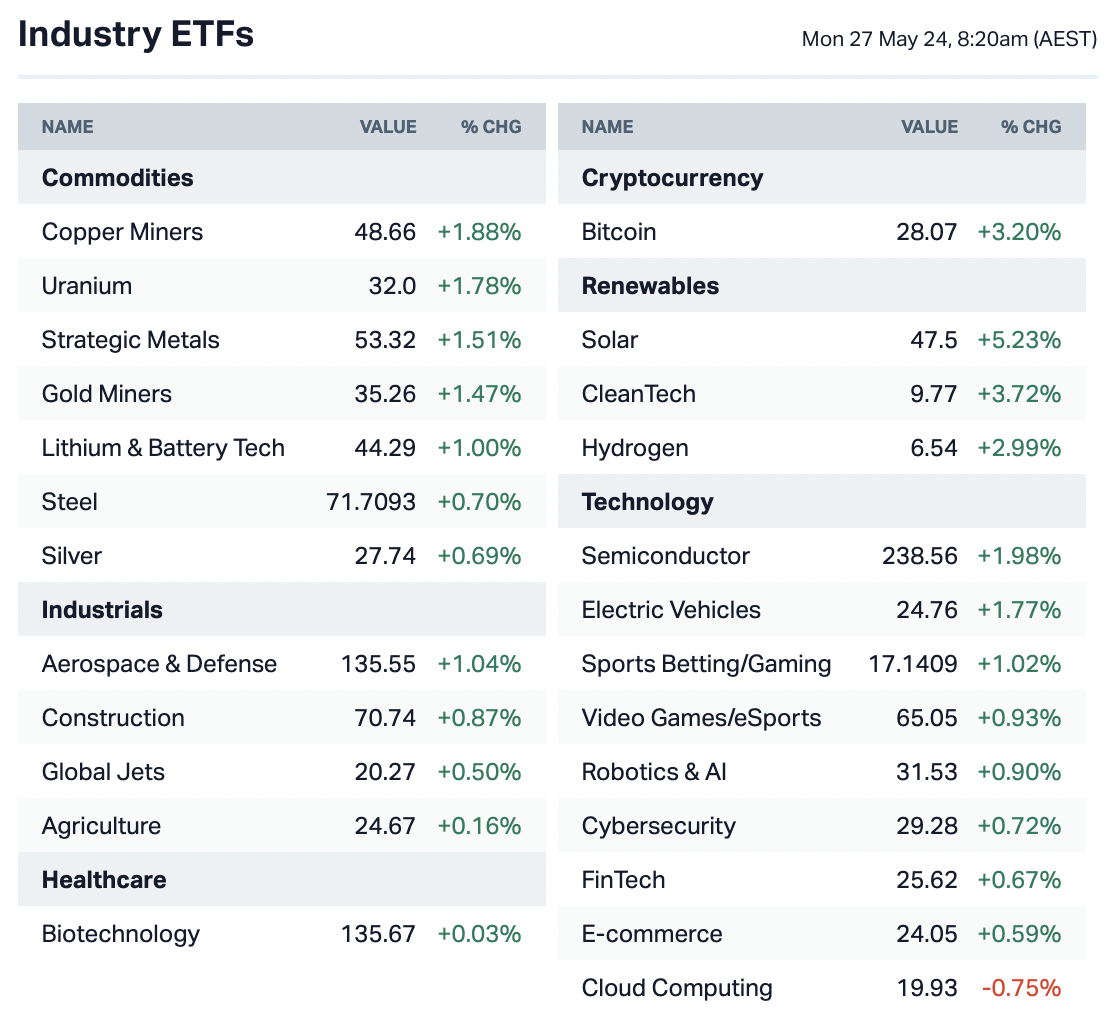1114x1024 pixels.
Task: Click the Uranium ETF name
Action: point(87,286)
